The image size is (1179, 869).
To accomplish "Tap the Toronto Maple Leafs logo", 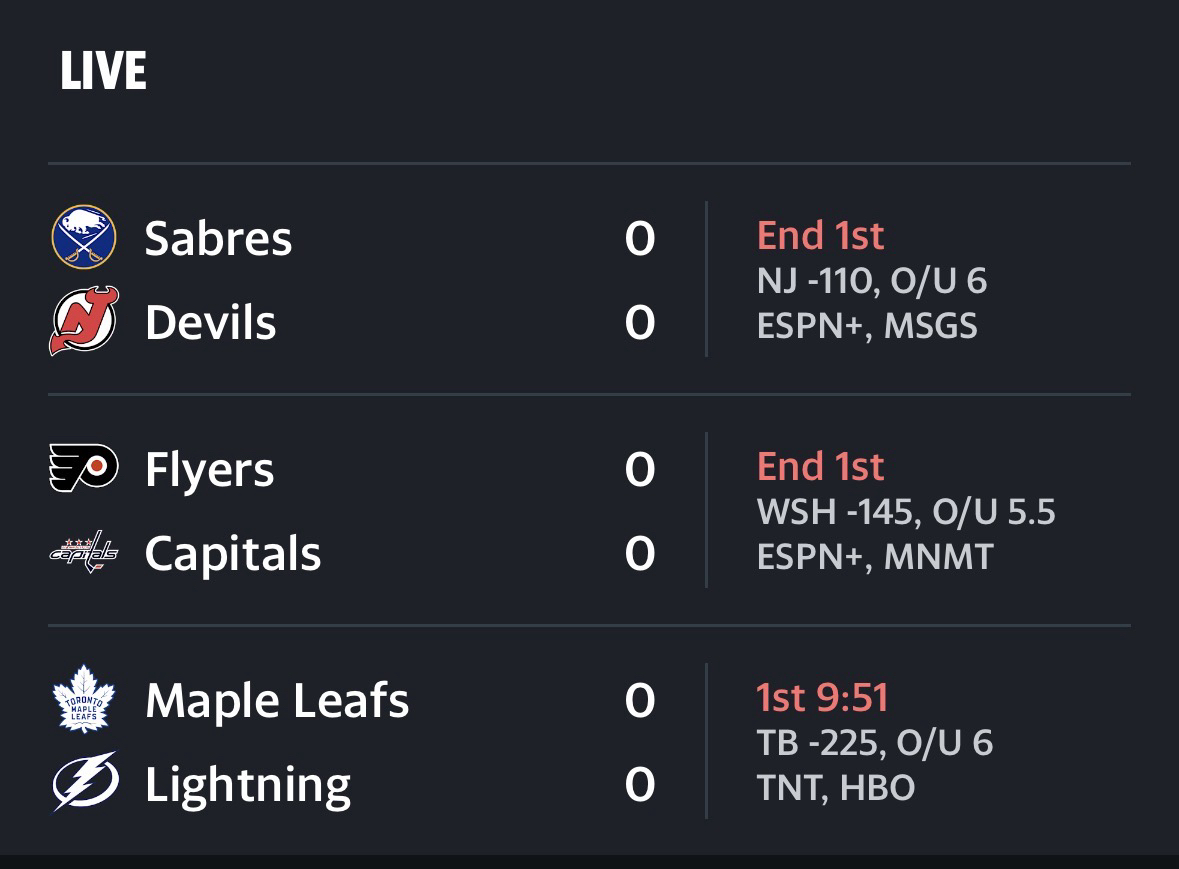I will (x=84, y=700).
